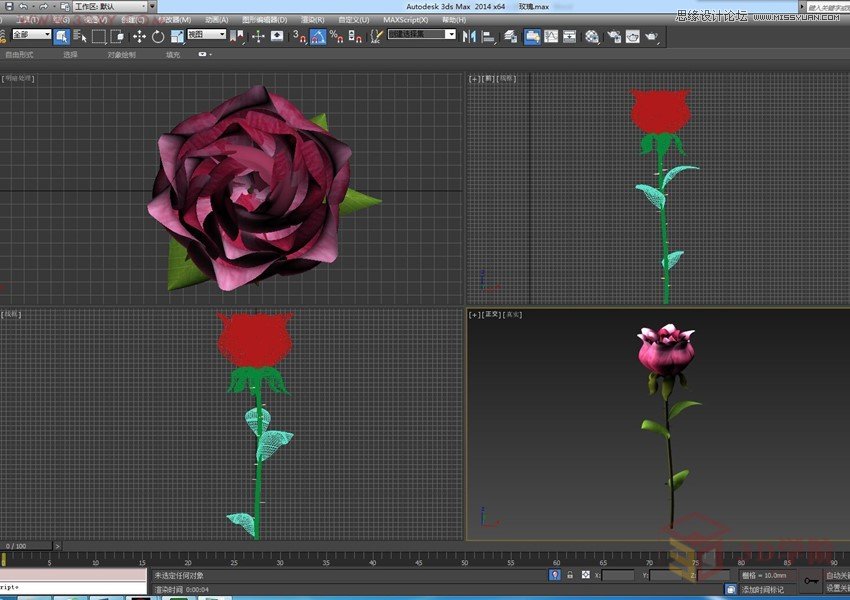
Task: Activate the Select and Move tool
Action: click(x=139, y=37)
